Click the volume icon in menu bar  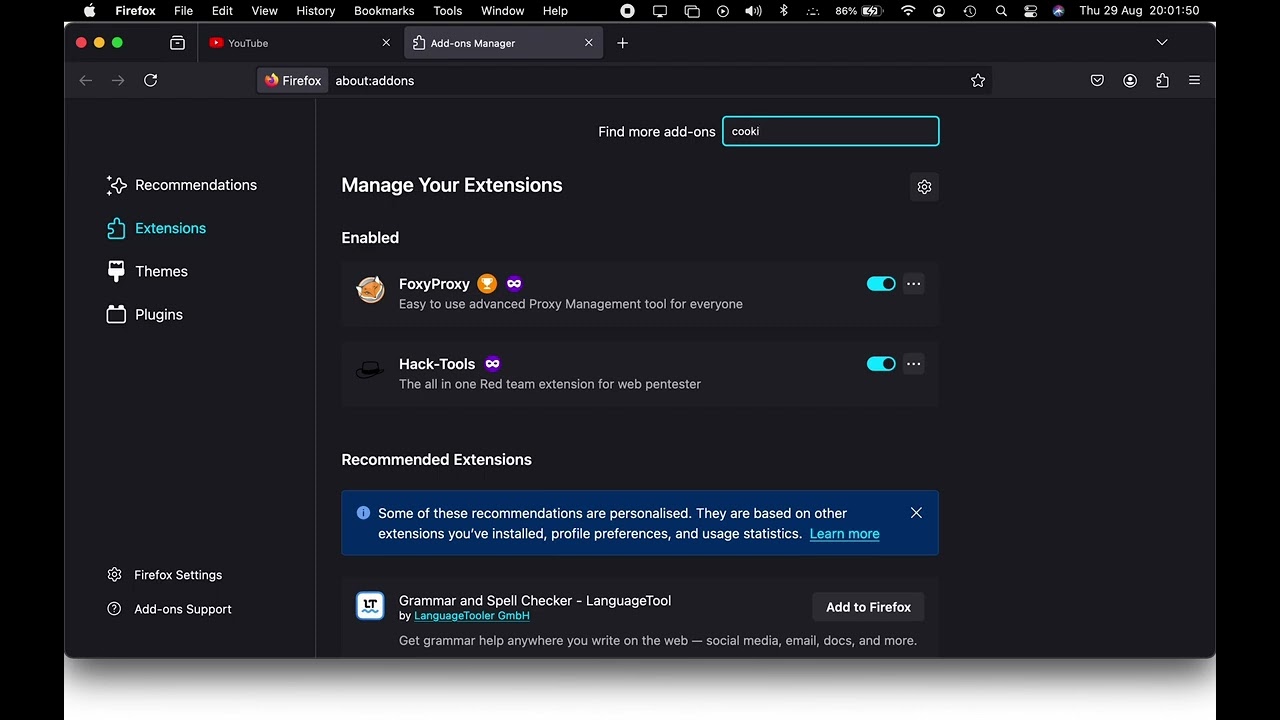(752, 11)
